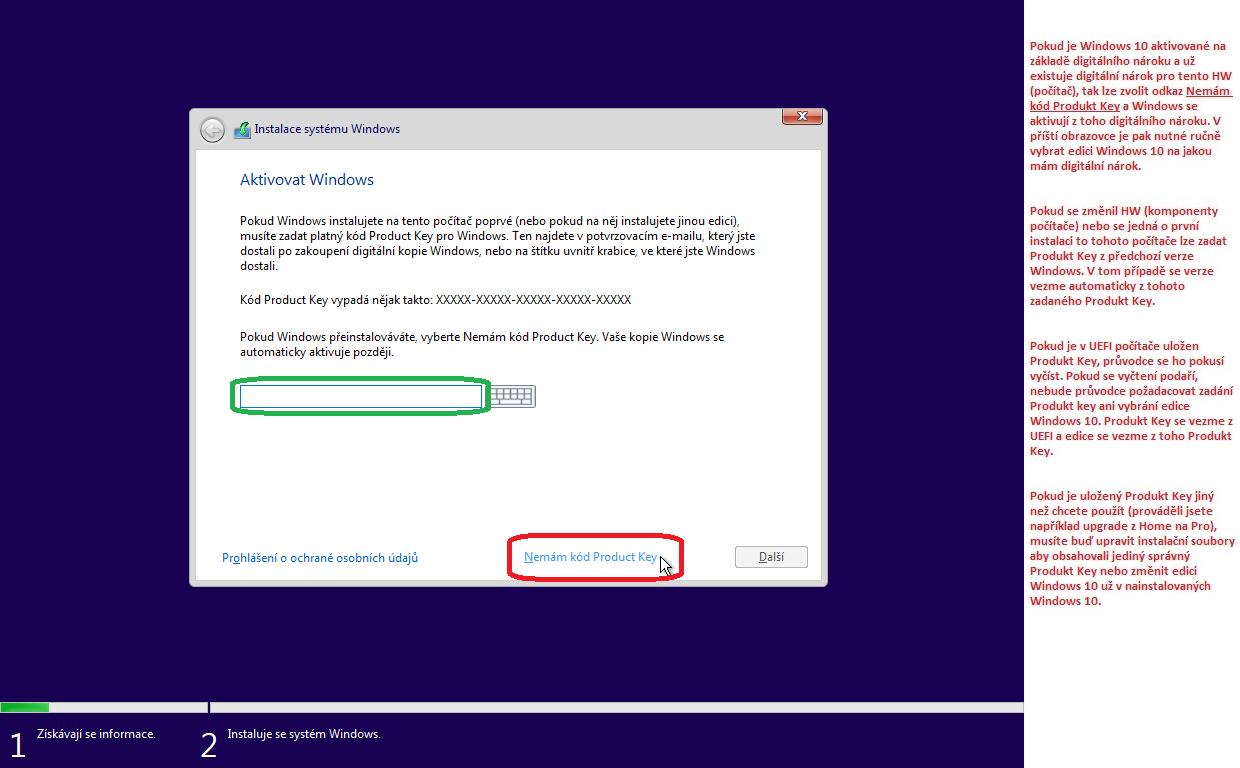The width and height of the screenshot is (1240, 768).
Task: Open the on-screen keyboard icon
Action: click(513, 397)
